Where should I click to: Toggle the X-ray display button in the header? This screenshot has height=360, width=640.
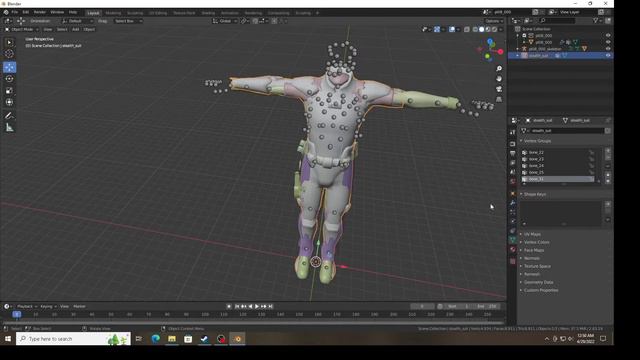(467, 29)
